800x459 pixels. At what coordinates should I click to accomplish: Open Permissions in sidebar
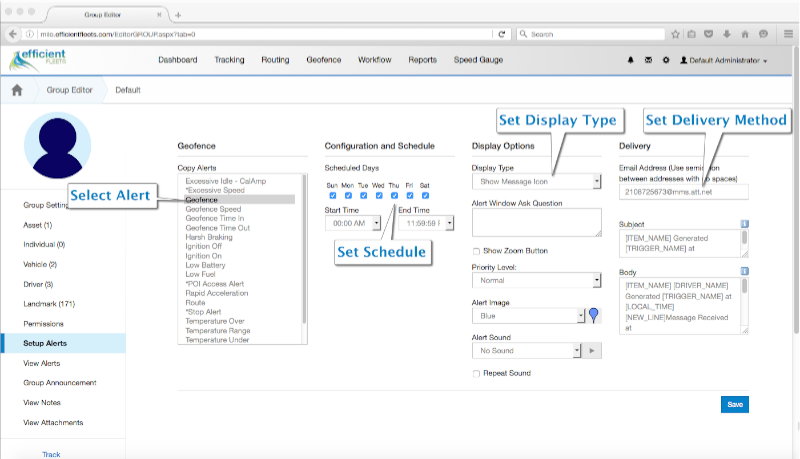point(43,324)
